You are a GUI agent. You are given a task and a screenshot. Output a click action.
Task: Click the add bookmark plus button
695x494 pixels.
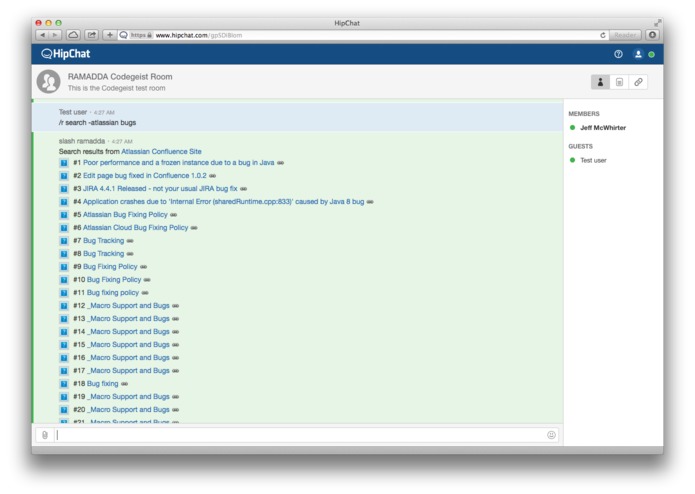point(109,35)
